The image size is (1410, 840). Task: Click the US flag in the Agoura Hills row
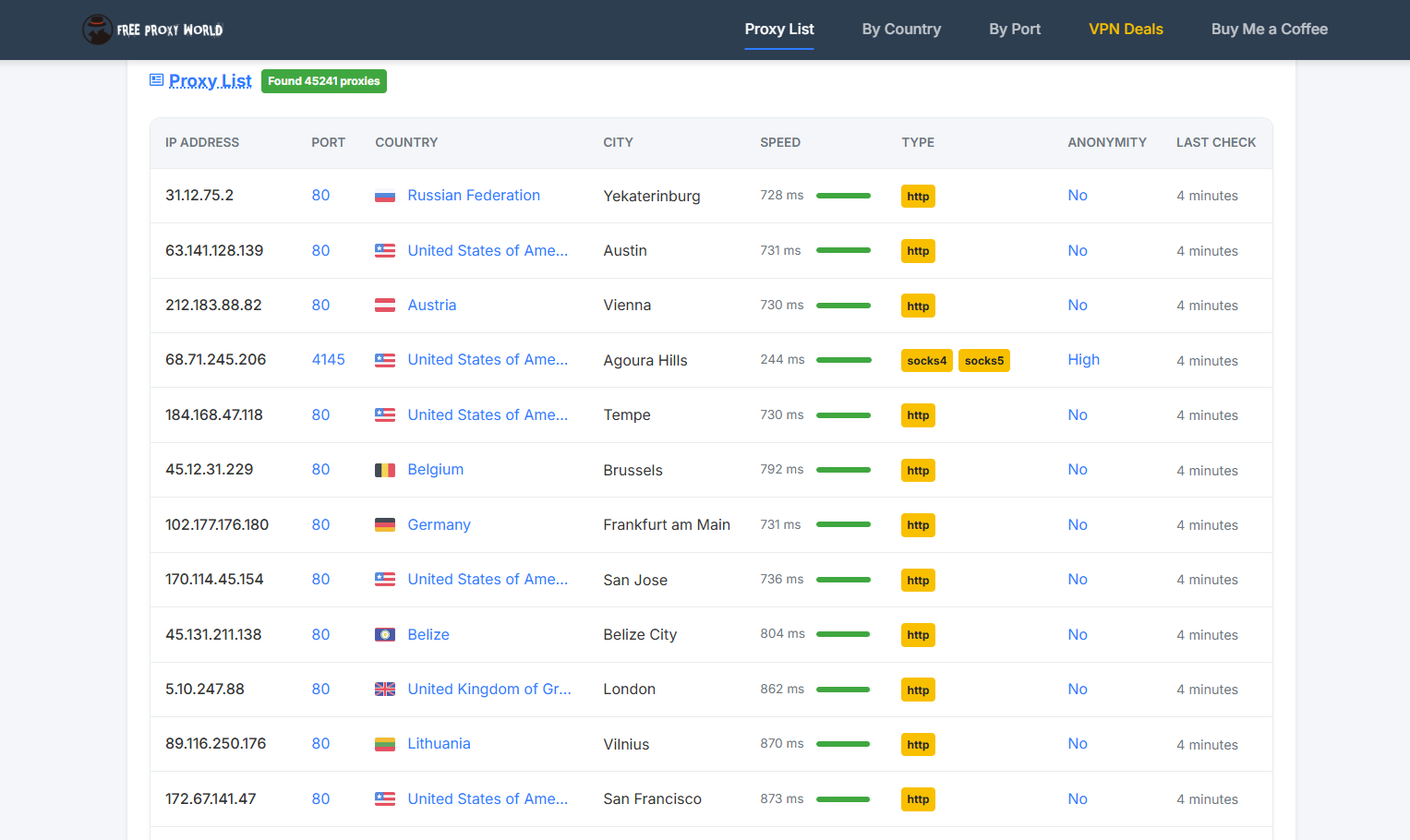point(385,360)
